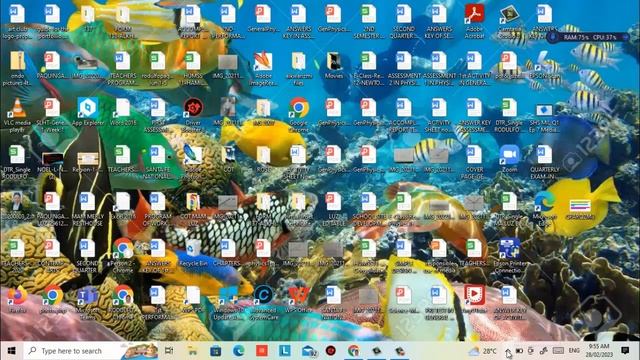The width and height of the screenshot is (640, 360).
Task: Open the Microsoft Teams desktop shortcut
Action: (x=87, y=303)
